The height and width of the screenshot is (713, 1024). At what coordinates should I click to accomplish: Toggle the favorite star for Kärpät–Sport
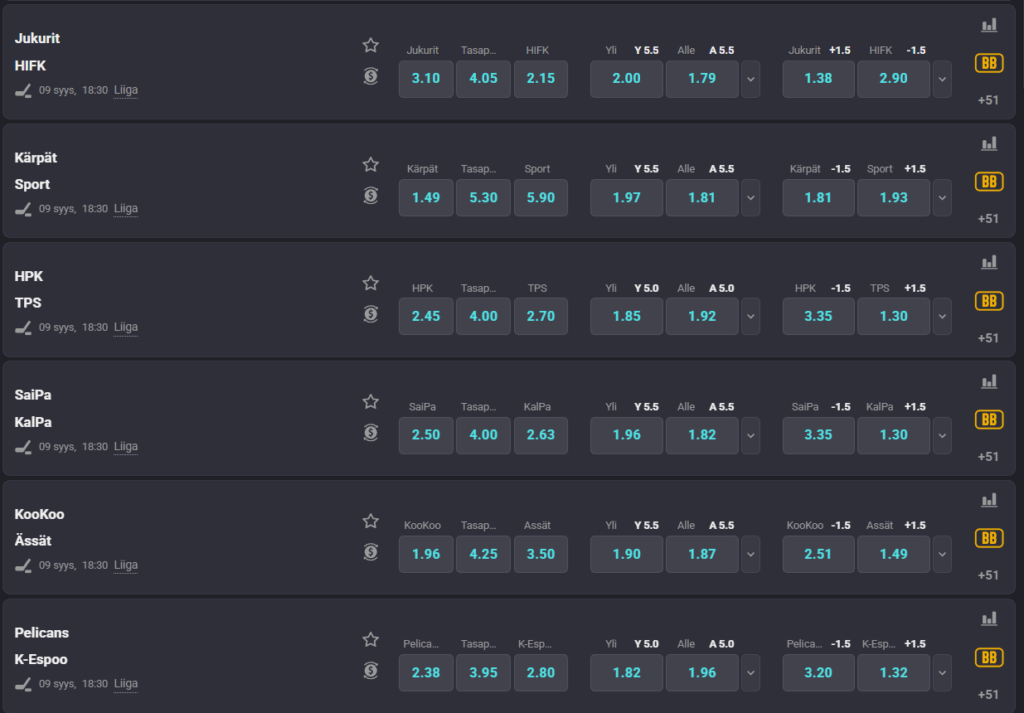371,164
